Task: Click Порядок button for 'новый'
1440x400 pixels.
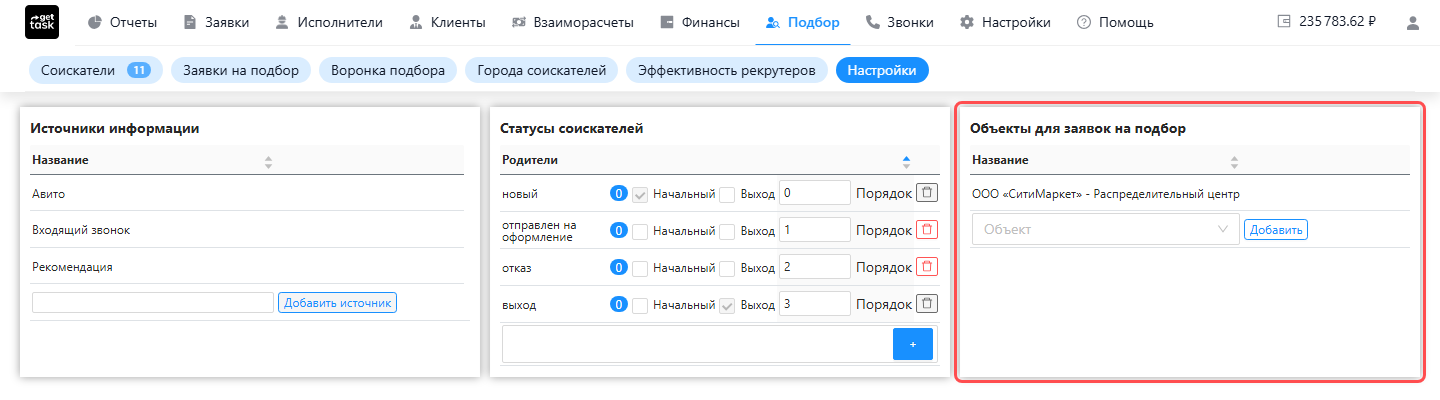Action: (x=884, y=193)
